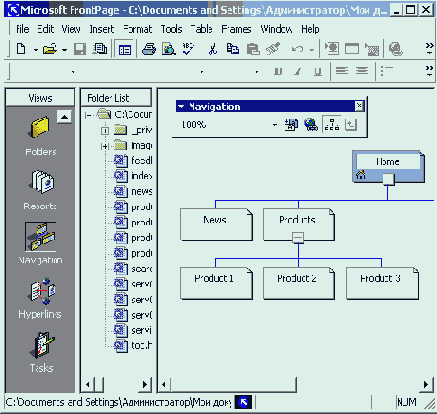
Task: Click the Print toolbar icon
Action: (x=149, y=50)
